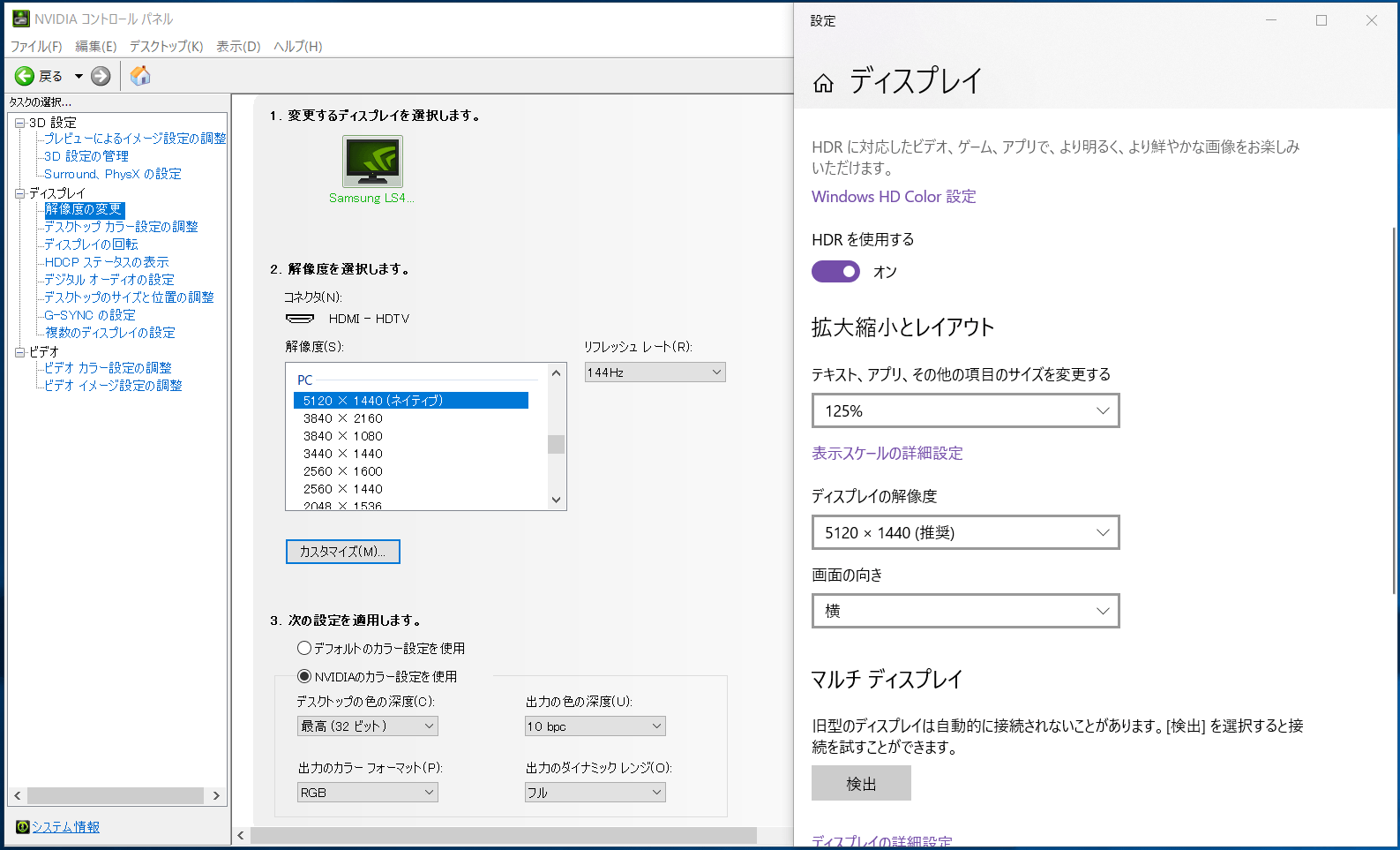Viewport: 1400px width, 850px height.
Task: Open the Home icon in the NVIDIA toolbar
Action: coord(140,76)
